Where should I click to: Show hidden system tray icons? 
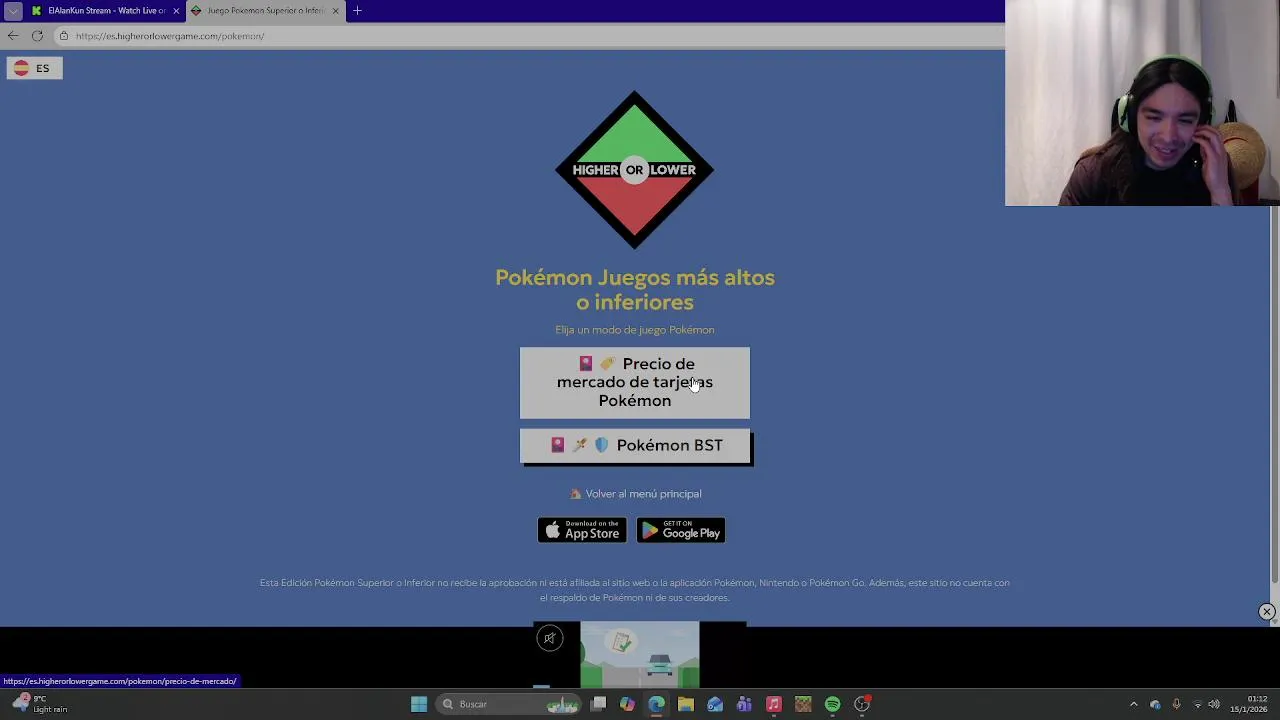tap(1134, 704)
